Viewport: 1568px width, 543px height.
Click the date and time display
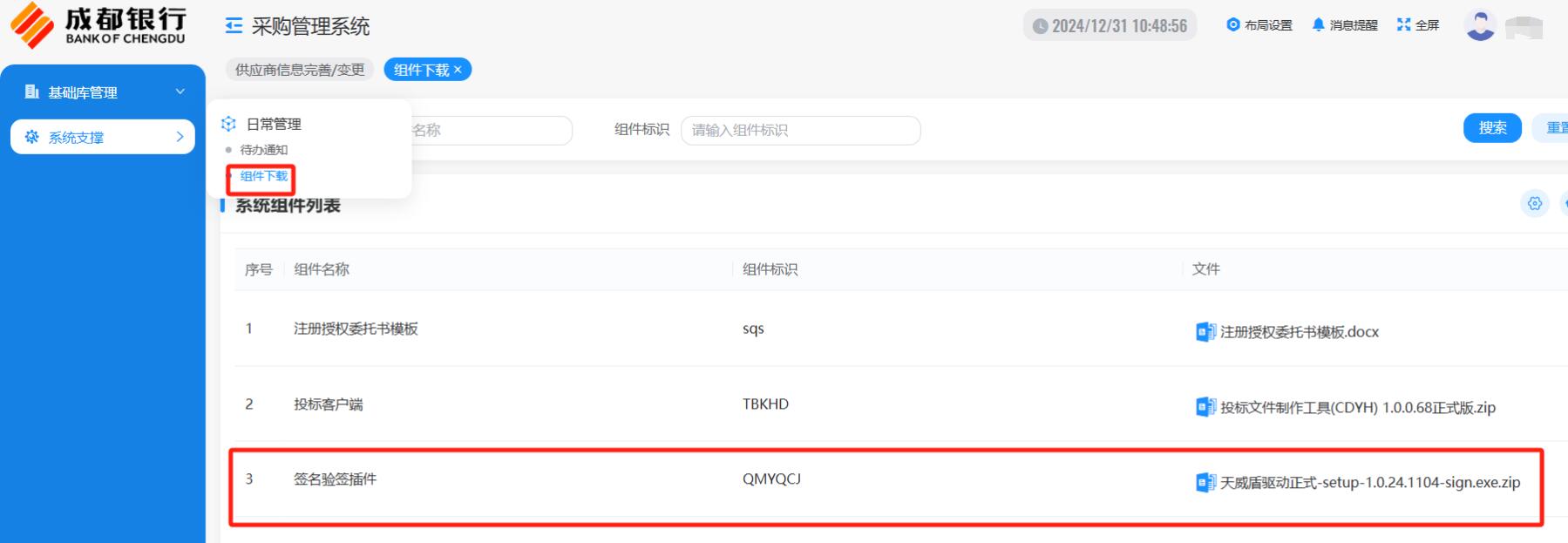1110,26
